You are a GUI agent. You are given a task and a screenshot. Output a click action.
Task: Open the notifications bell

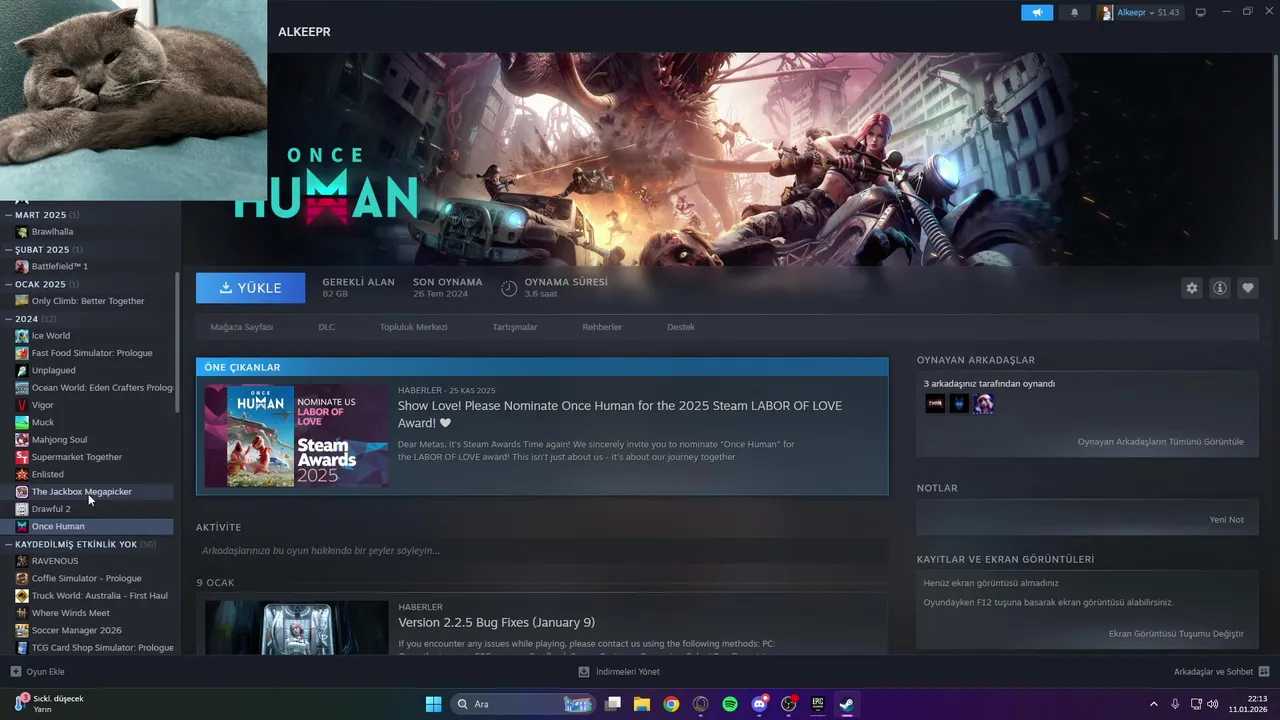tap(1075, 13)
